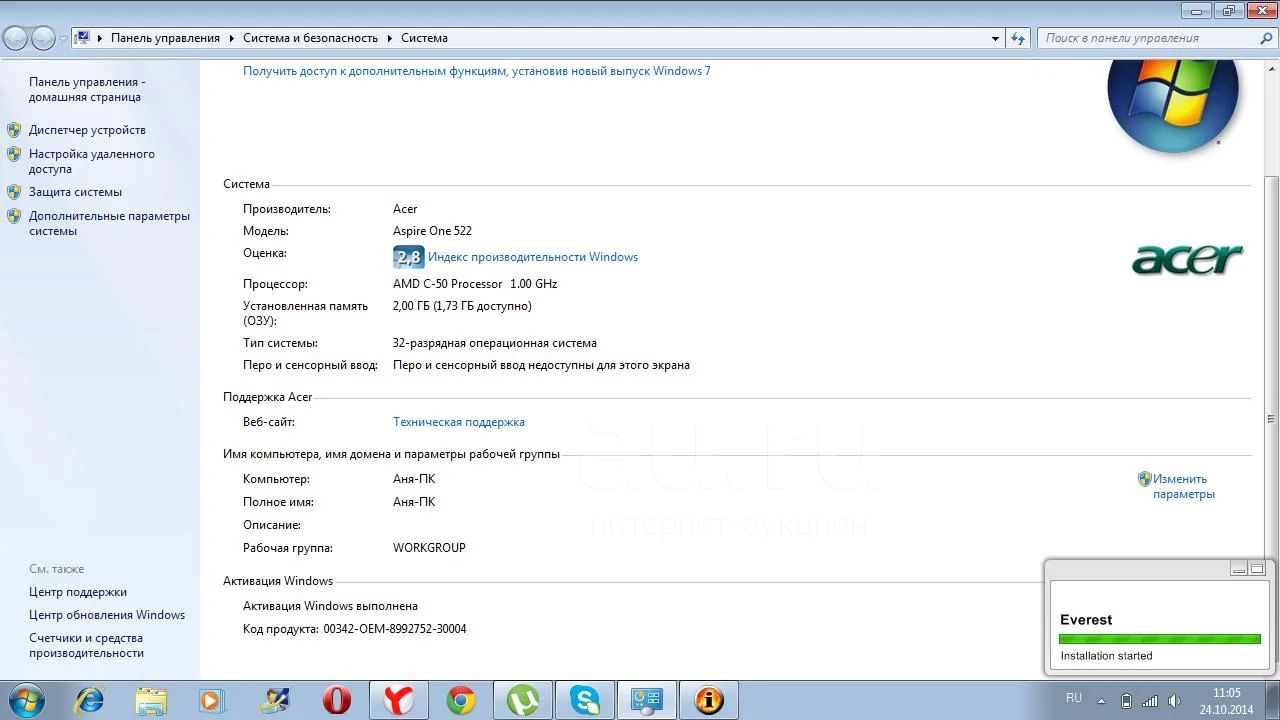Image resolution: width=1280 pixels, height=720 pixels.
Task: Open the Windows Start menu
Action: pyautogui.click(x=25, y=700)
